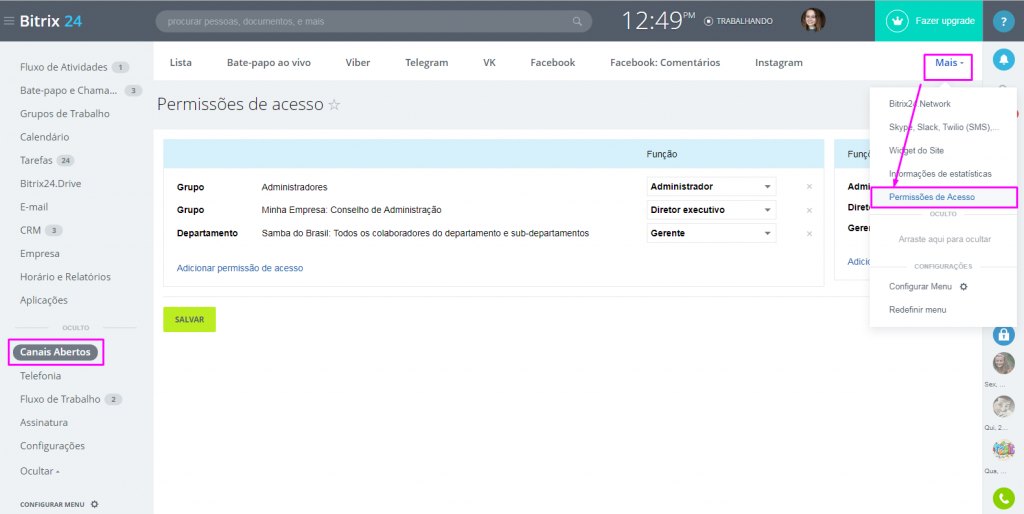Click the Trabalhando status indicator icon
This screenshot has height=514, width=1024.
(709, 21)
